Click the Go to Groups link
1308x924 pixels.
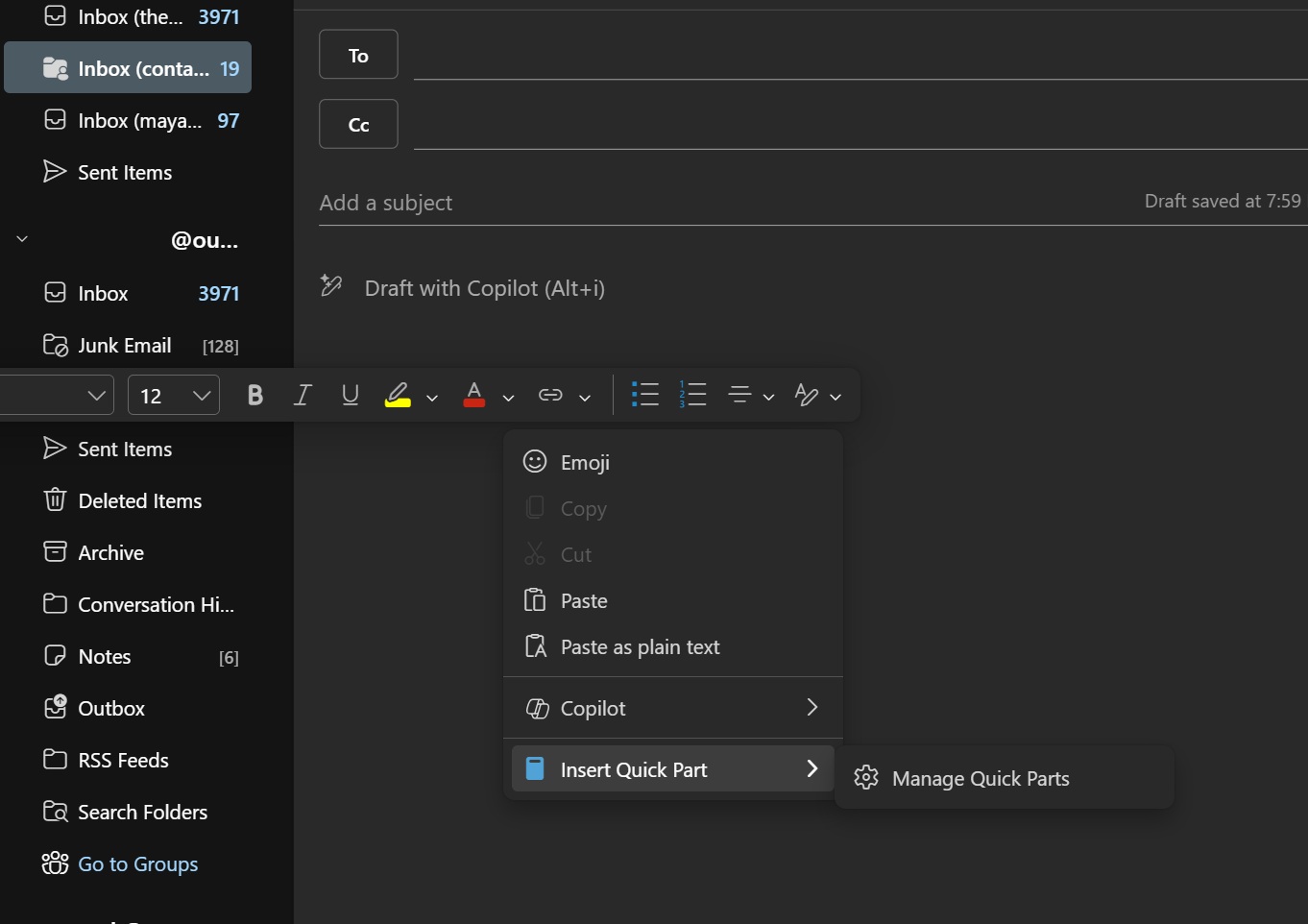point(138,863)
